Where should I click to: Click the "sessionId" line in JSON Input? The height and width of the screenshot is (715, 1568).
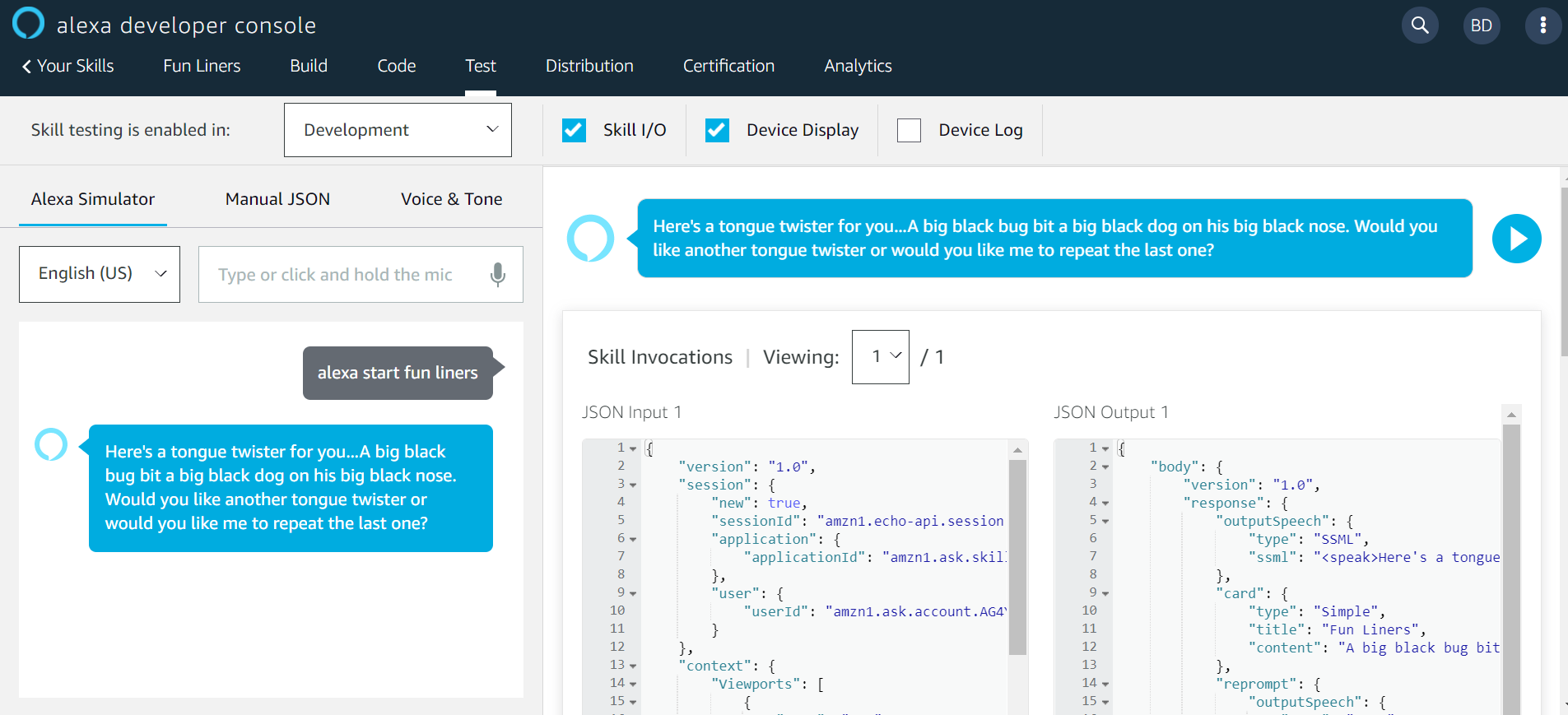pos(858,521)
